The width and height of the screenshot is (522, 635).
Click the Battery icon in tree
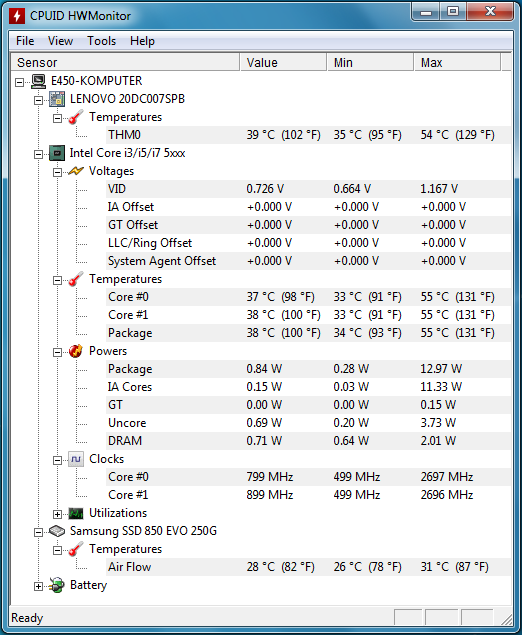(x=57, y=586)
